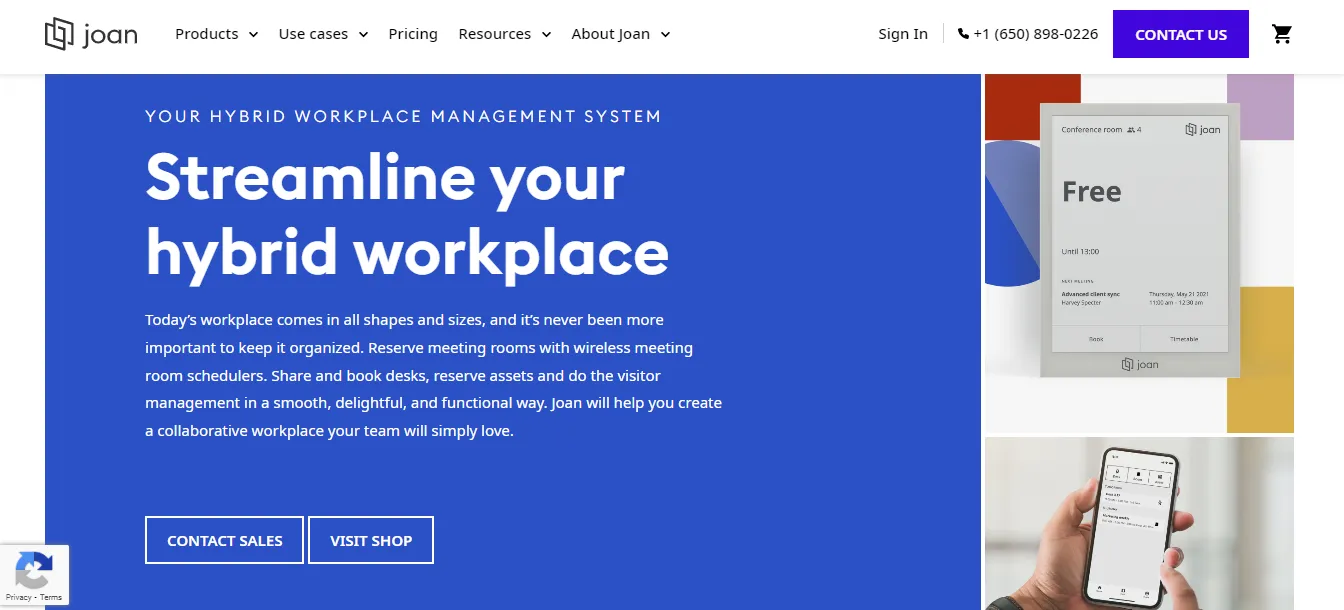Call the +1 (650) 898-0226 number link
Viewport: 1344px width, 610px height.
click(x=1035, y=34)
